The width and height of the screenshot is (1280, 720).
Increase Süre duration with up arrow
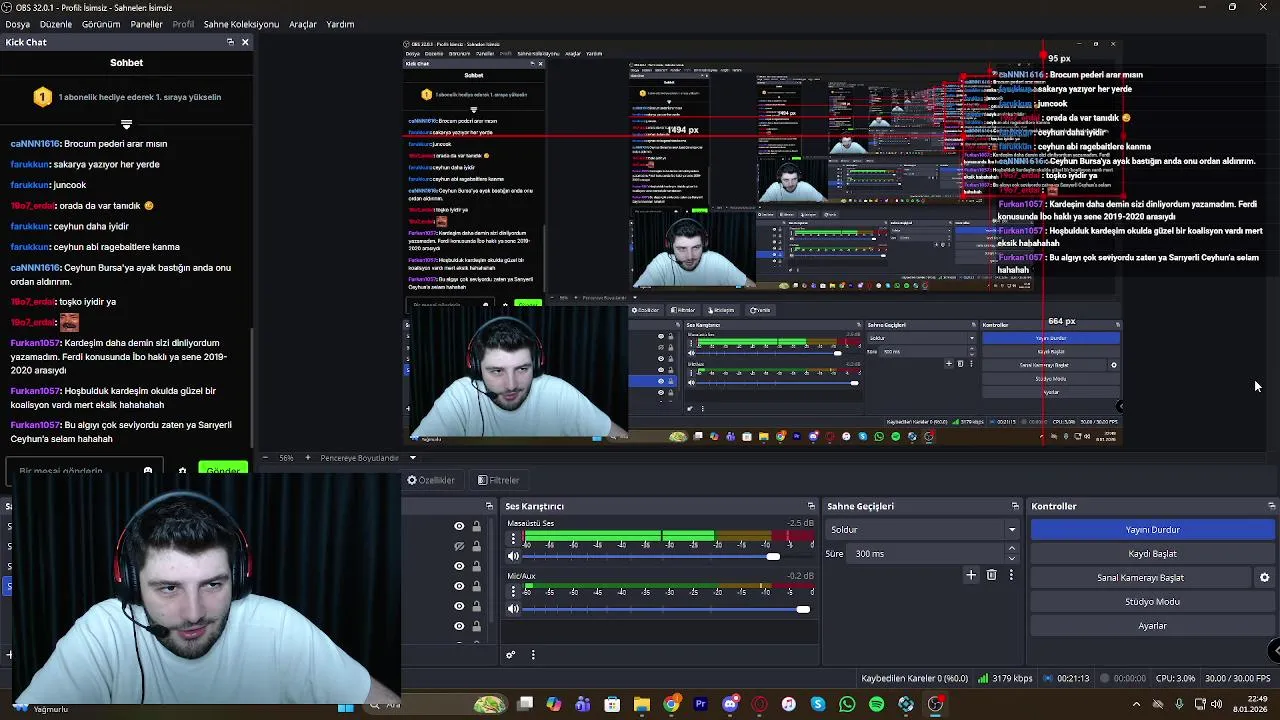(1012, 549)
